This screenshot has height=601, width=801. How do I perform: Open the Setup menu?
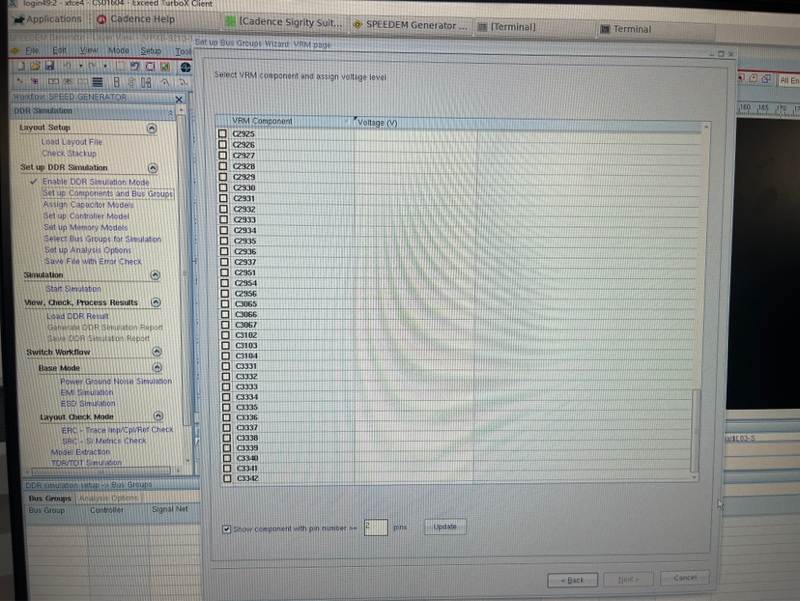[x=150, y=50]
